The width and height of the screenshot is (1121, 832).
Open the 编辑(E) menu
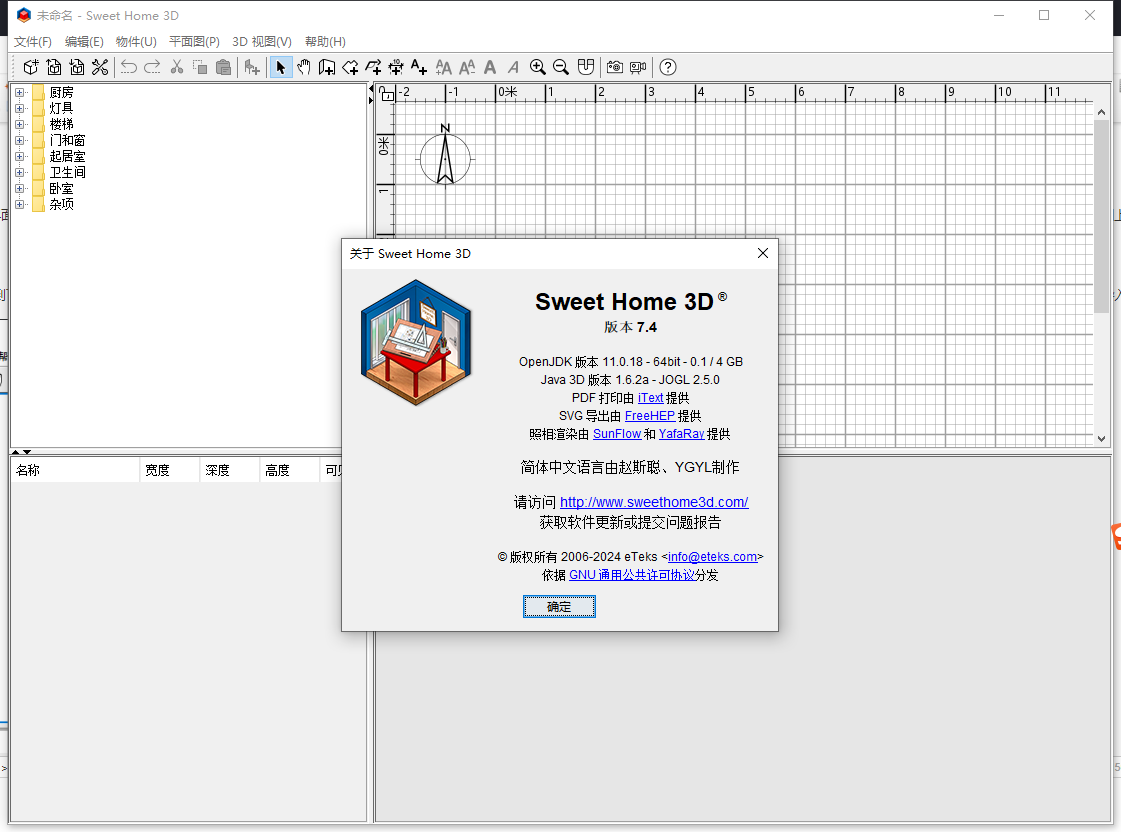[84, 41]
